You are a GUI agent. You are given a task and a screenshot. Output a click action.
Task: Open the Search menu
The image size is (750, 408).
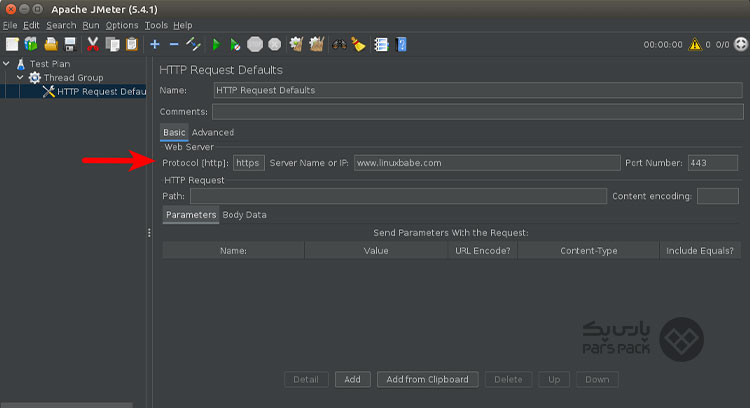click(x=61, y=25)
